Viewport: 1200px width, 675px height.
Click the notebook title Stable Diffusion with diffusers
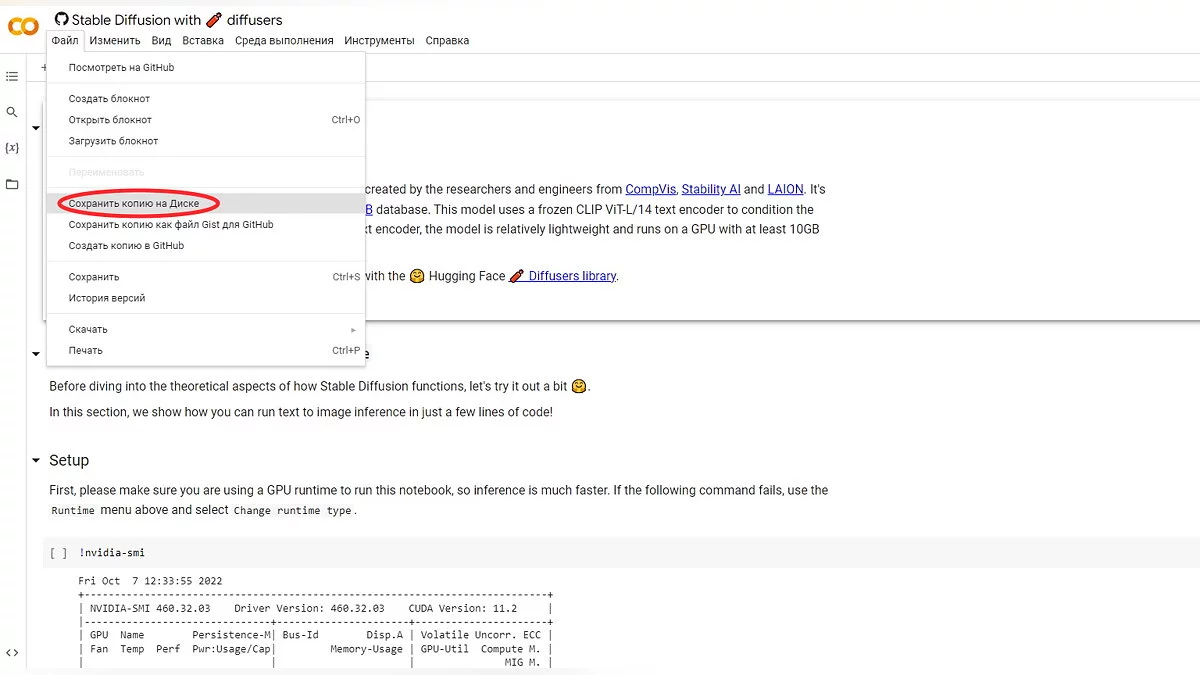(x=177, y=19)
